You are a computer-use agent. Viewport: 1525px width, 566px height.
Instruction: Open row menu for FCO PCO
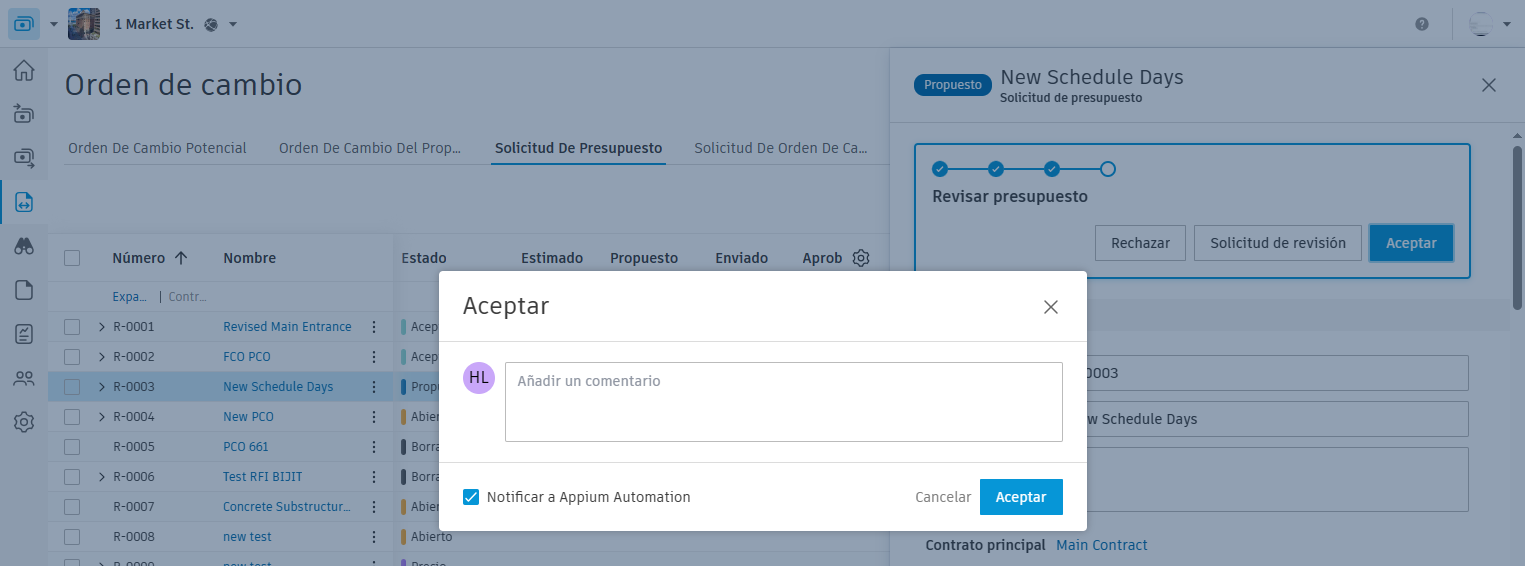pos(374,357)
